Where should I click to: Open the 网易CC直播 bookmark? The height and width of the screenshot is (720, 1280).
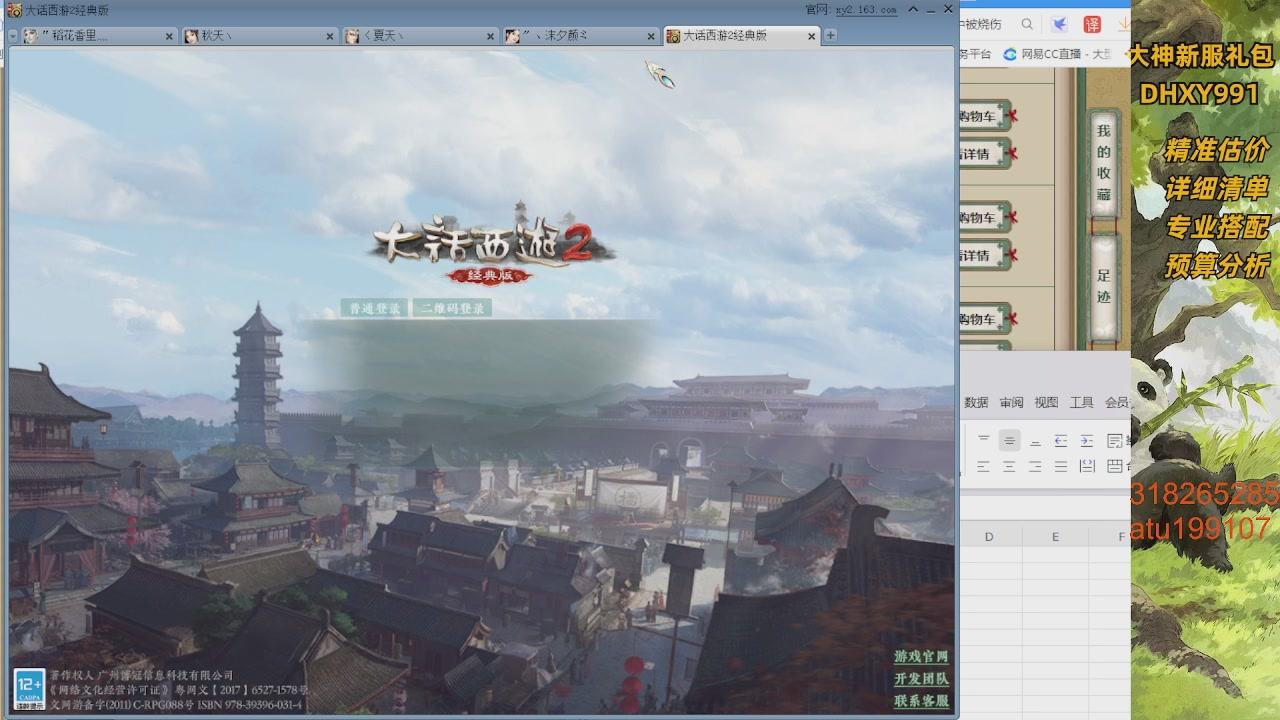point(1057,54)
